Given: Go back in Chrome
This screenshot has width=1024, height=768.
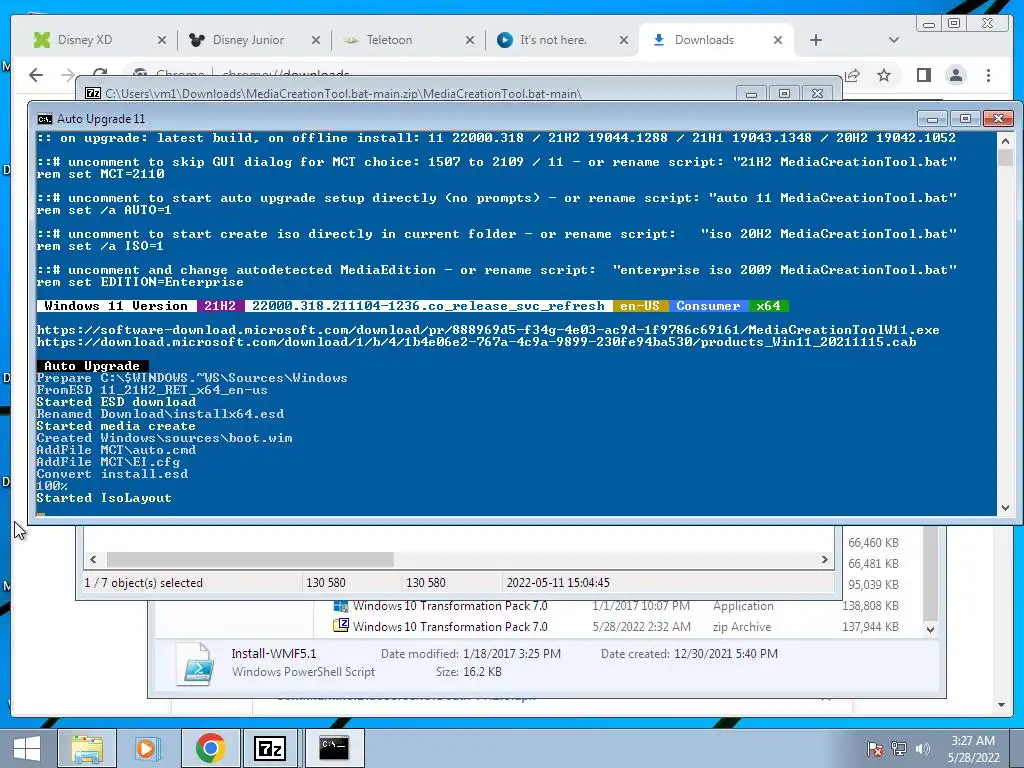Looking at the screenshot, I should pos(36,75).
